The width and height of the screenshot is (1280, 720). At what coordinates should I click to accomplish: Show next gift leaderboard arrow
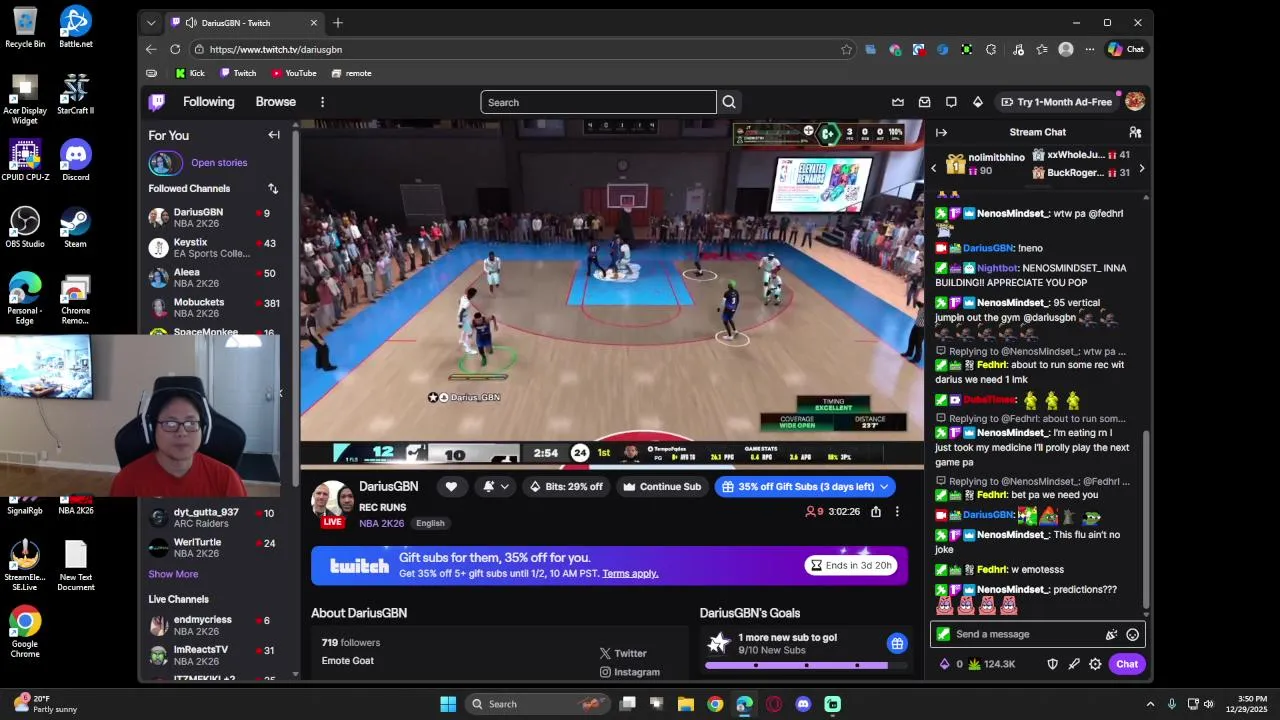1141,168
